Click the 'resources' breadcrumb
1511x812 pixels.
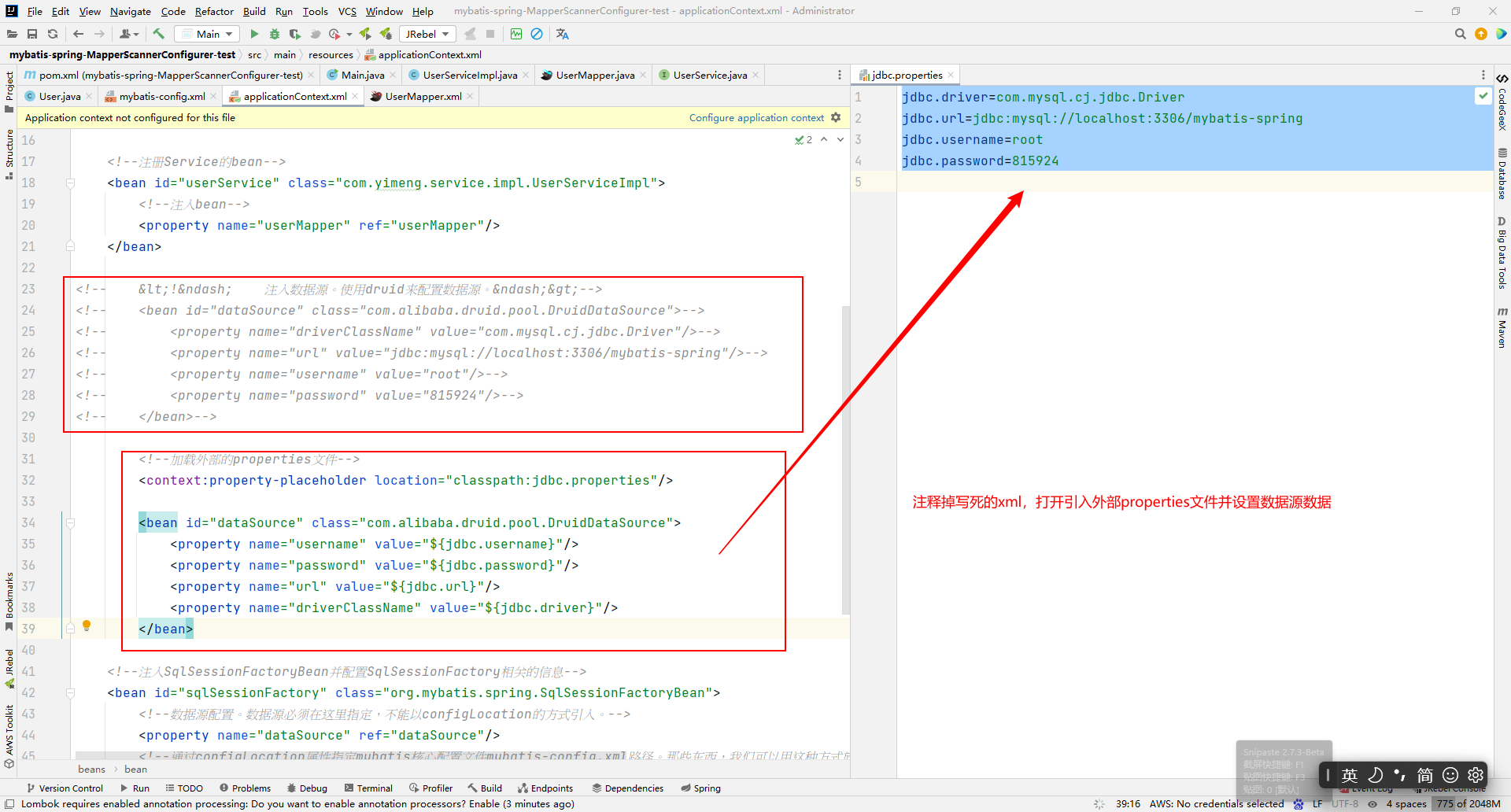point(331,54)
